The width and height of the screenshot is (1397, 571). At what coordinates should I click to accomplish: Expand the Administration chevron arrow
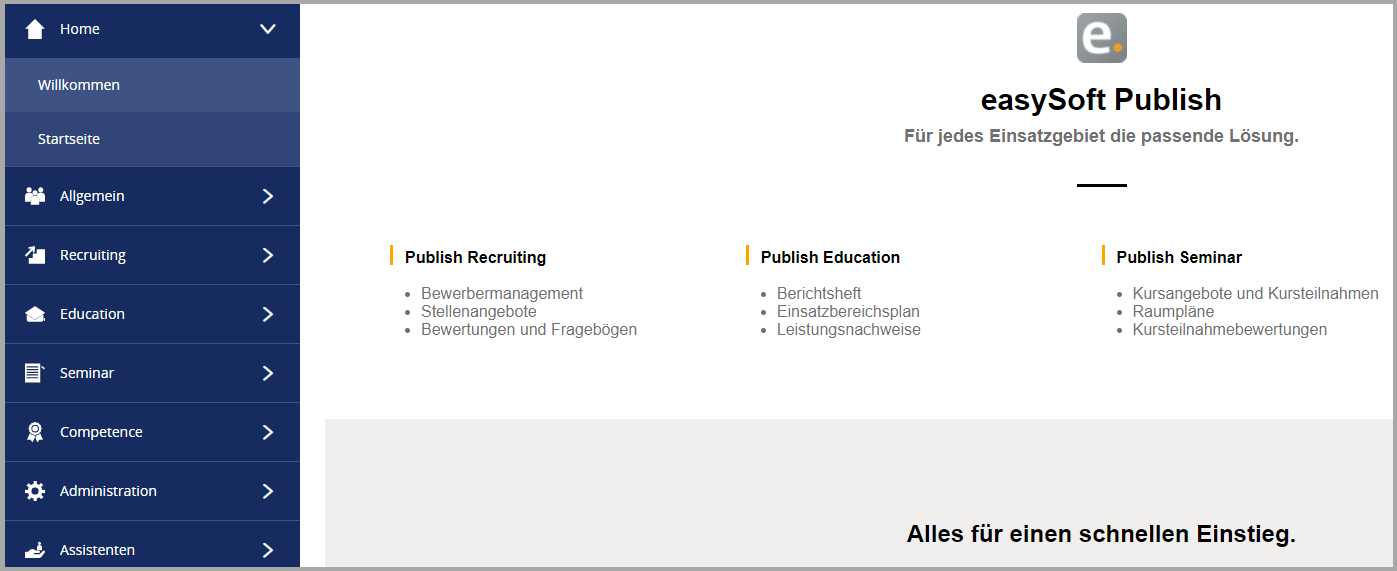(267, 491)
